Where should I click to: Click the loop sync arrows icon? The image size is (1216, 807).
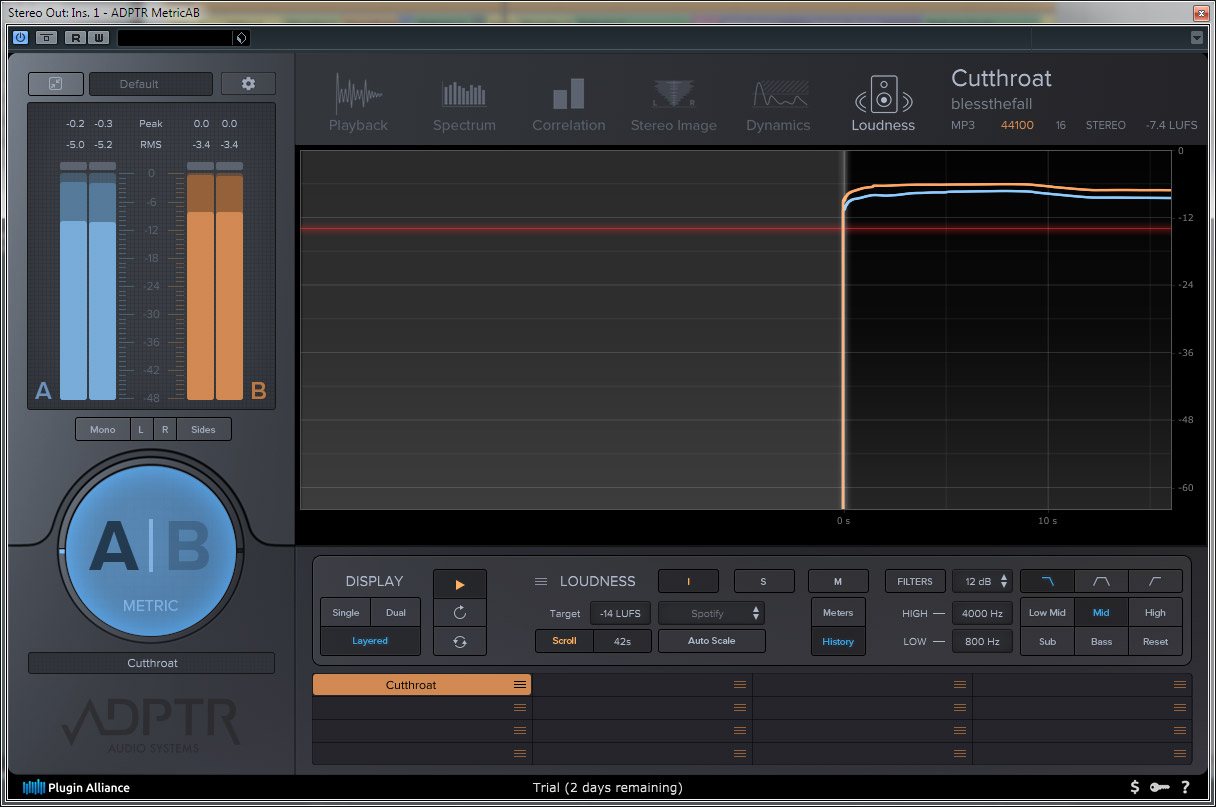click(x=460, y=641)
